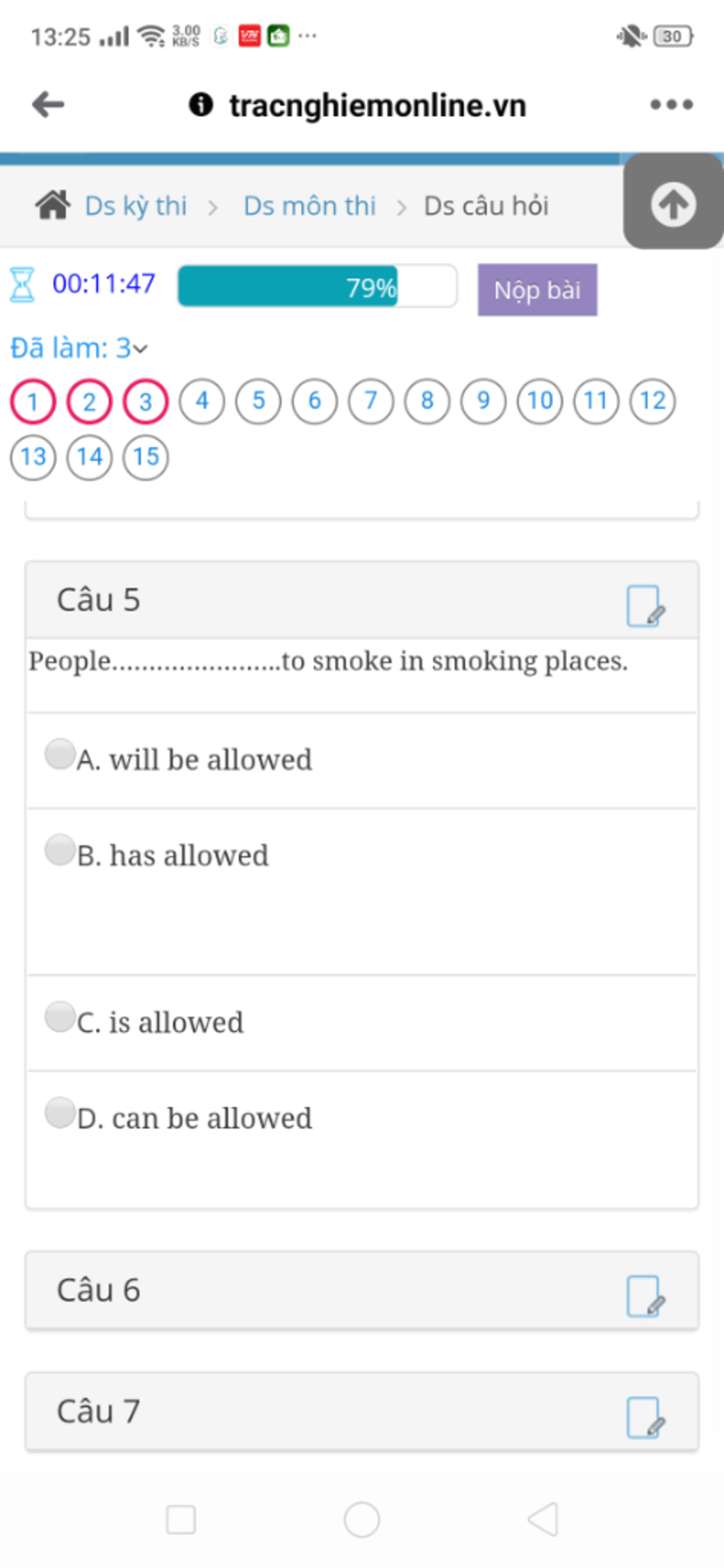Expand the Câu 7 question panel
This screenshot has height=1568, width=724.
coord(362,1412)
